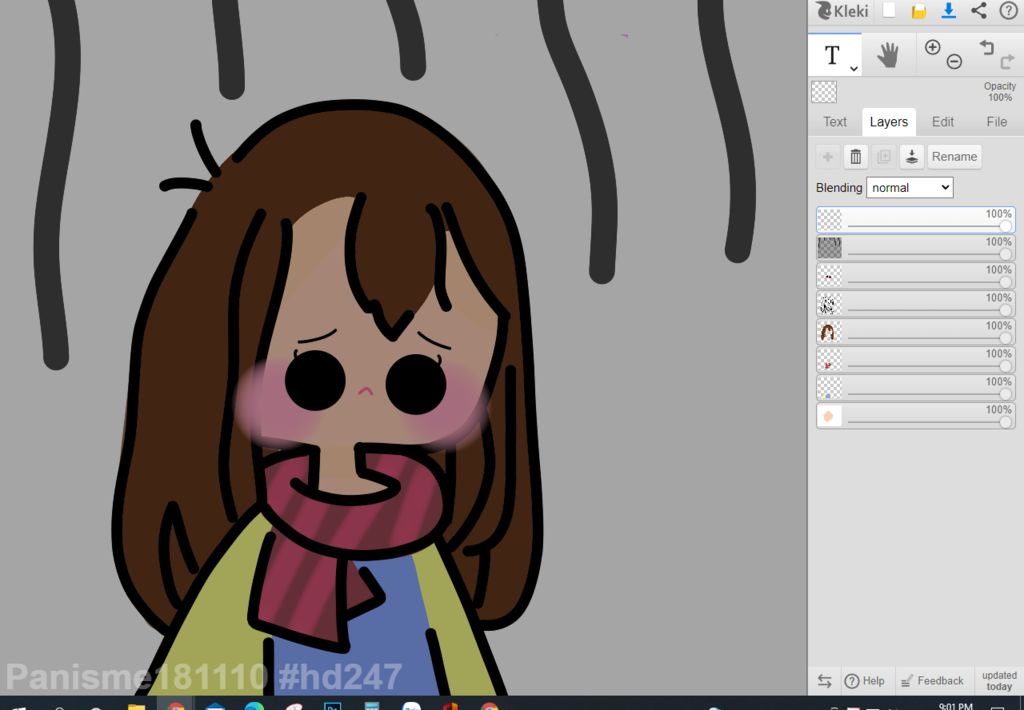1024x710 pixels.
Task: Save image with blue download arrow
Action: pos(948,10)
